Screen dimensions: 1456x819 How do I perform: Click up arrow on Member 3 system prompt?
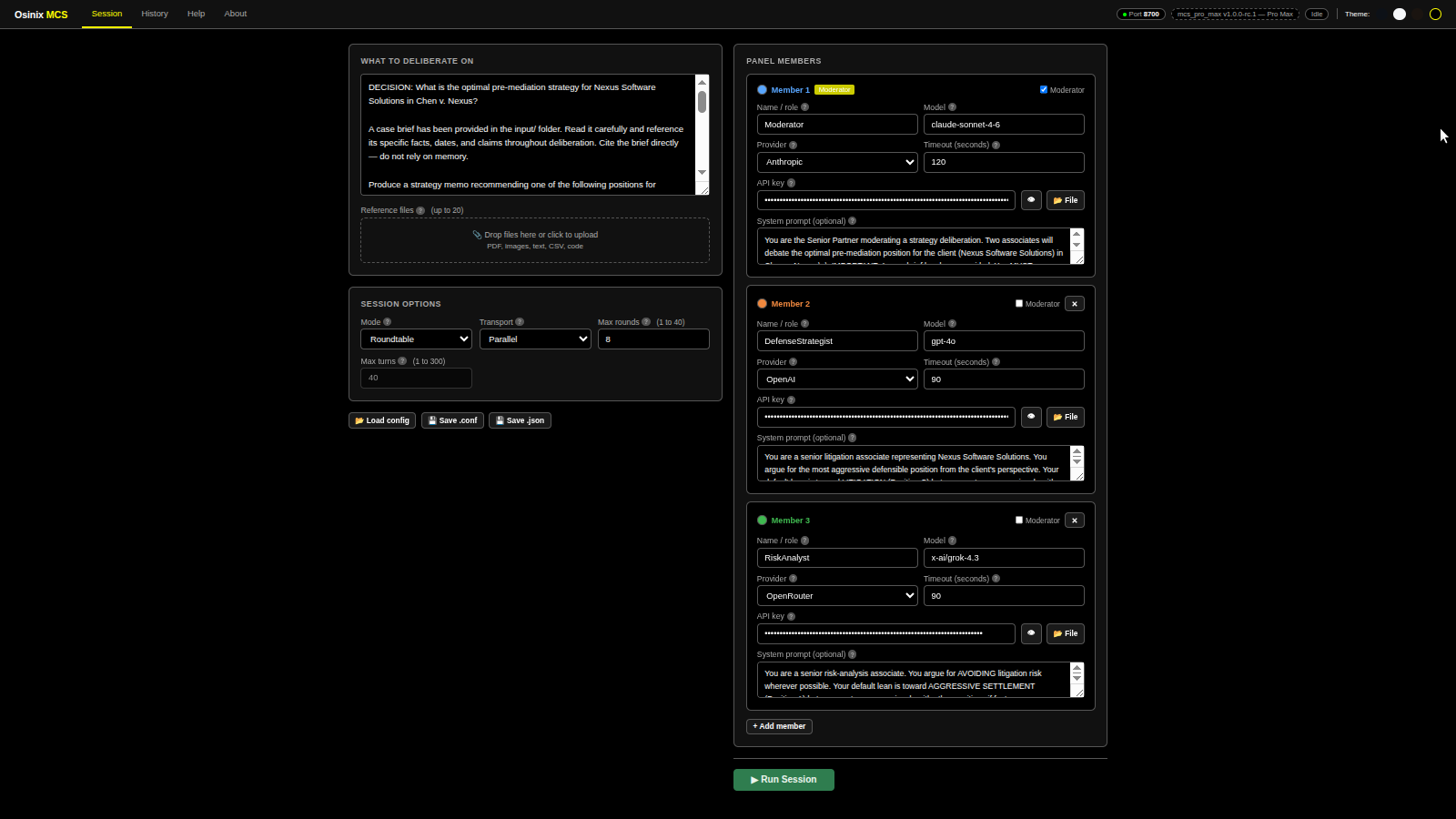click(1077, 669)
